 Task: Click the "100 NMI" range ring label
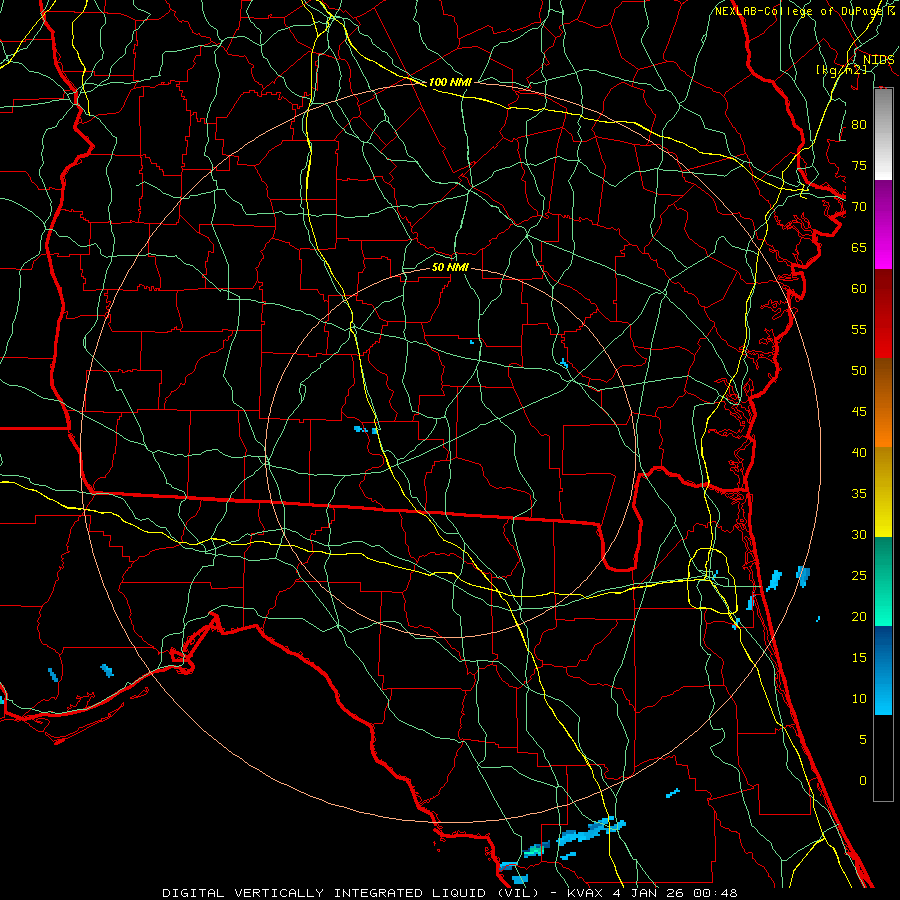450,82
